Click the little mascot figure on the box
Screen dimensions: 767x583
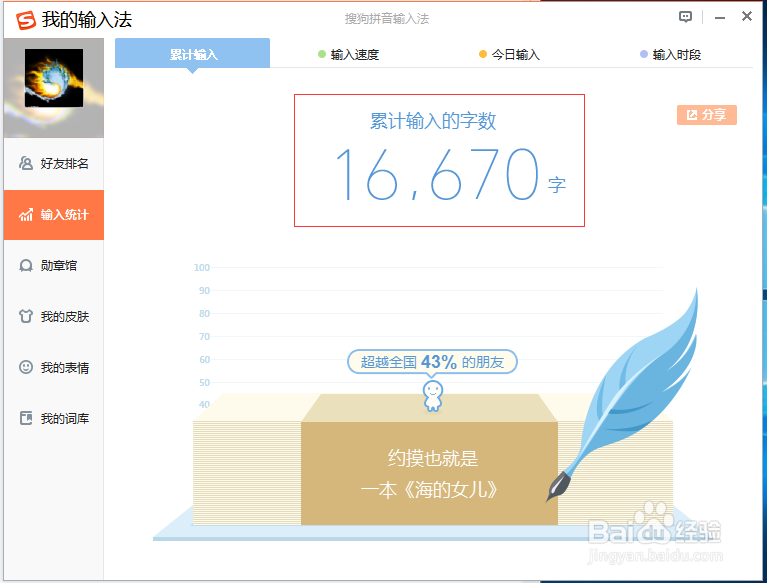432,396
